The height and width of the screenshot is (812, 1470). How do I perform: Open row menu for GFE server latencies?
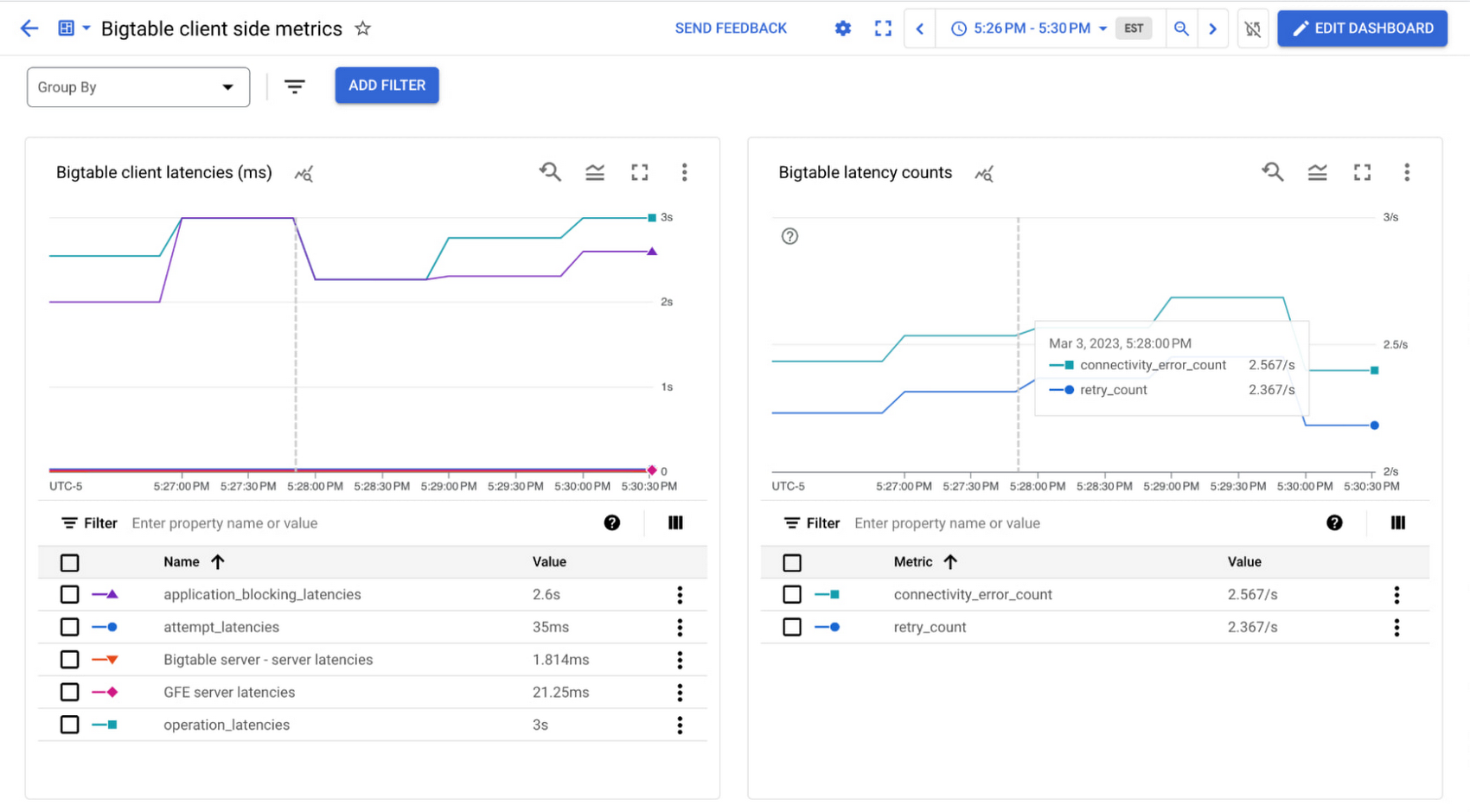click(x=680, y=693)
